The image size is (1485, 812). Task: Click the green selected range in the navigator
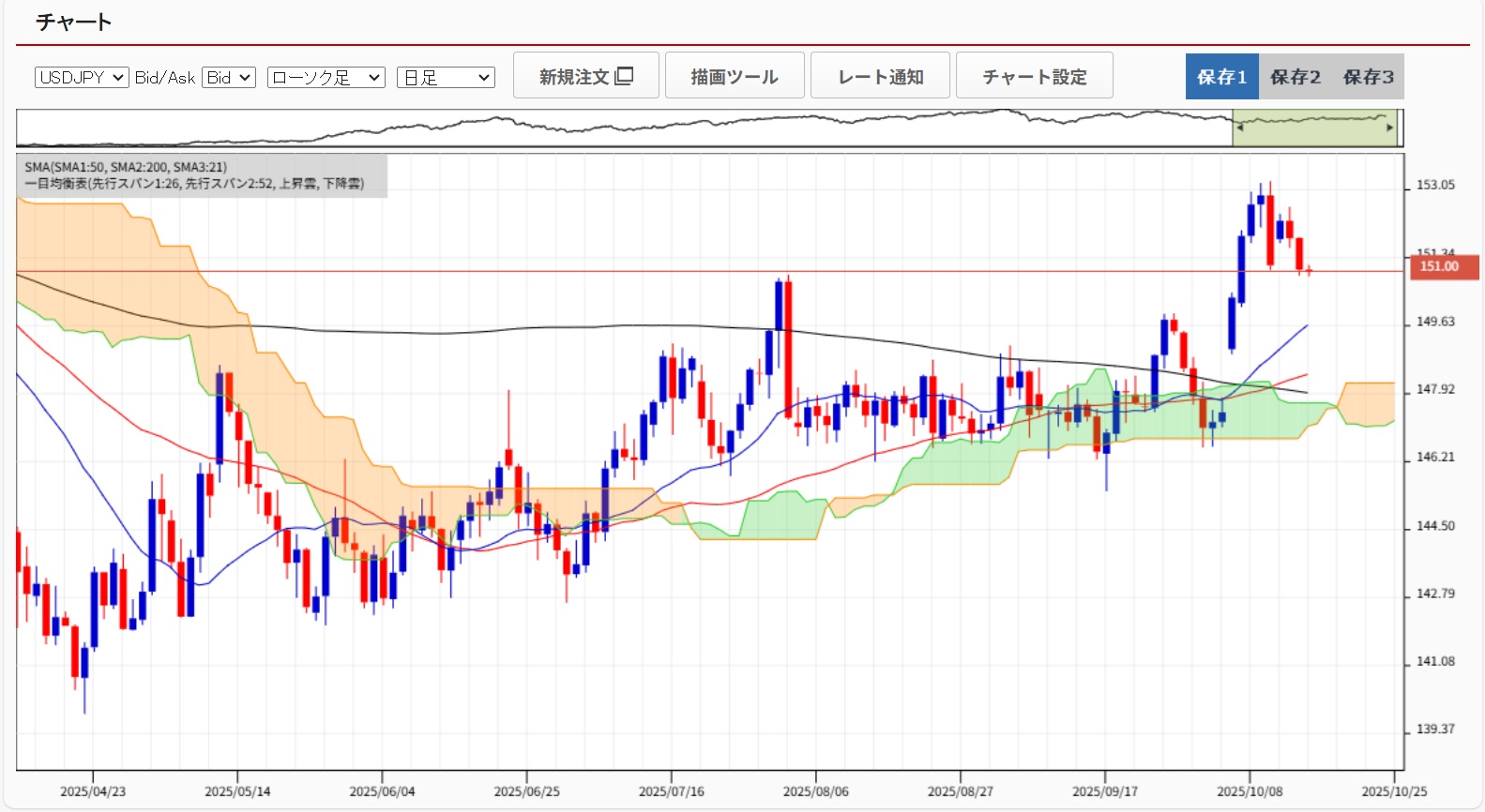(x=1313, y=128)
